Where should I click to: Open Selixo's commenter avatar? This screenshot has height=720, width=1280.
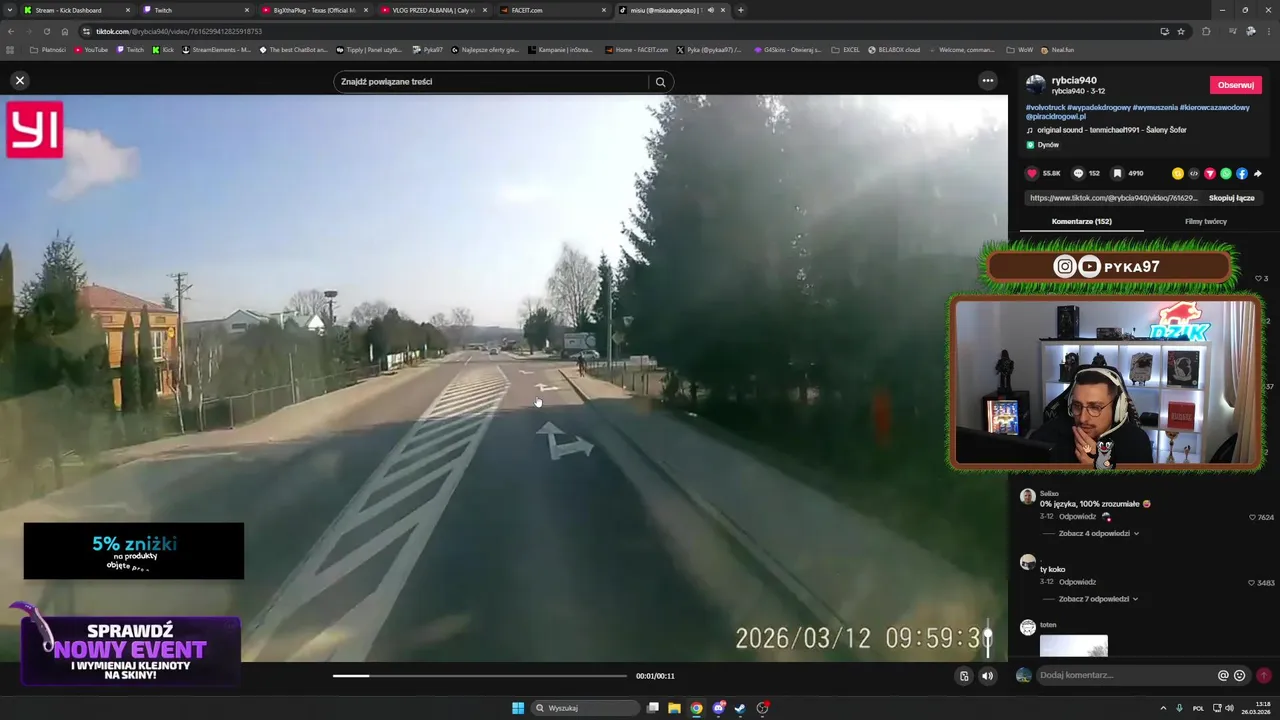1027,496
